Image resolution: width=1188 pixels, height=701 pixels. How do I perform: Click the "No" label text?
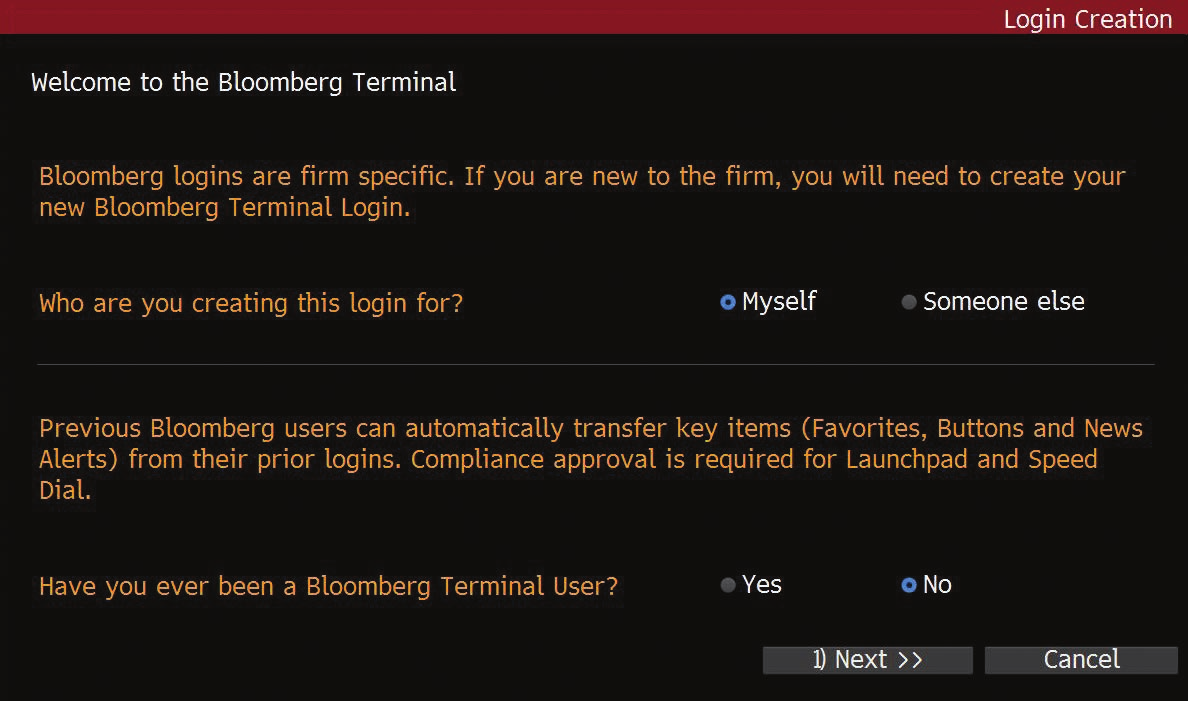click(937, 585)
